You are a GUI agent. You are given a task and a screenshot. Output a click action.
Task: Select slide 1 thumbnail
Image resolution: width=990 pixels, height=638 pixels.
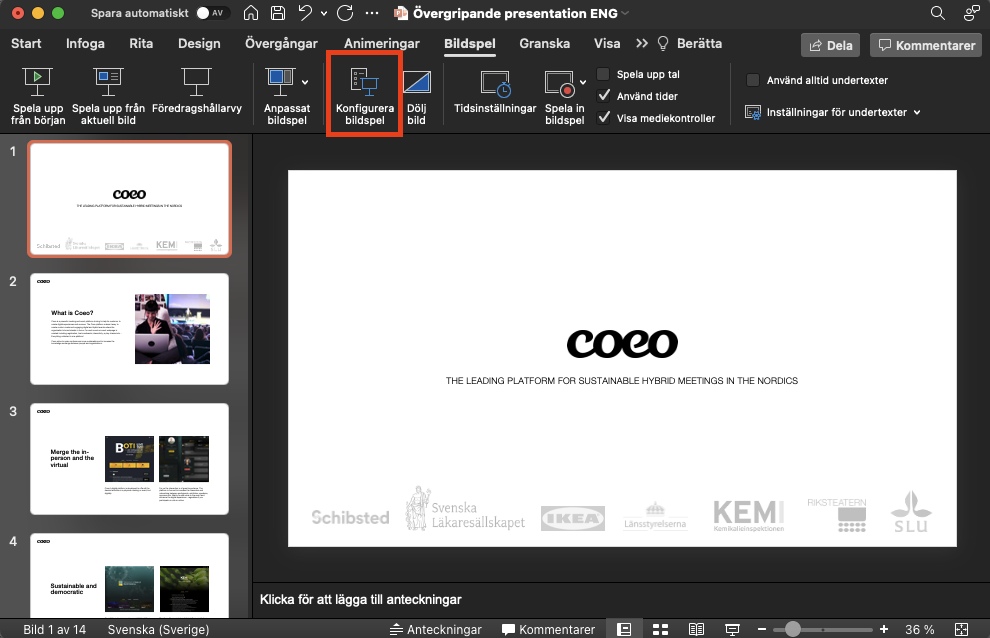point(129,199)
